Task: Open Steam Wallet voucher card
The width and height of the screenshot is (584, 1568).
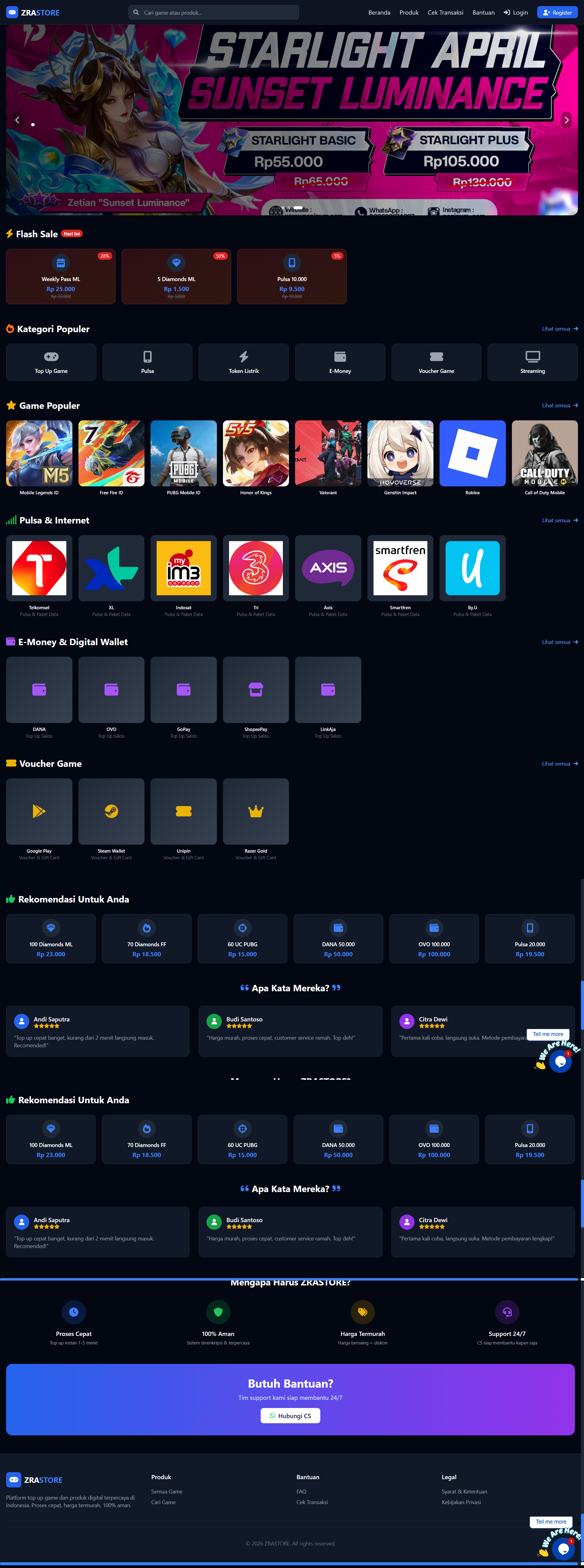Action: tap(111, 812)
